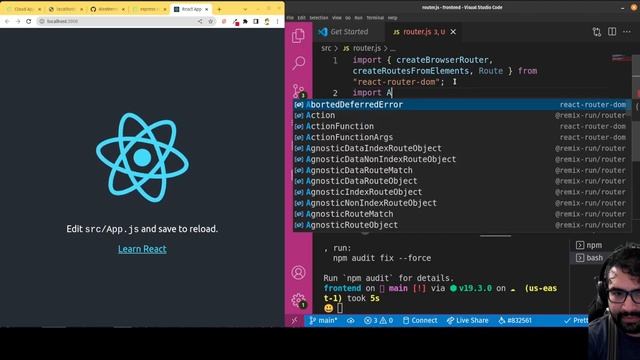Go back in Chrome
The image size is (640, 360).
point(7,21)
